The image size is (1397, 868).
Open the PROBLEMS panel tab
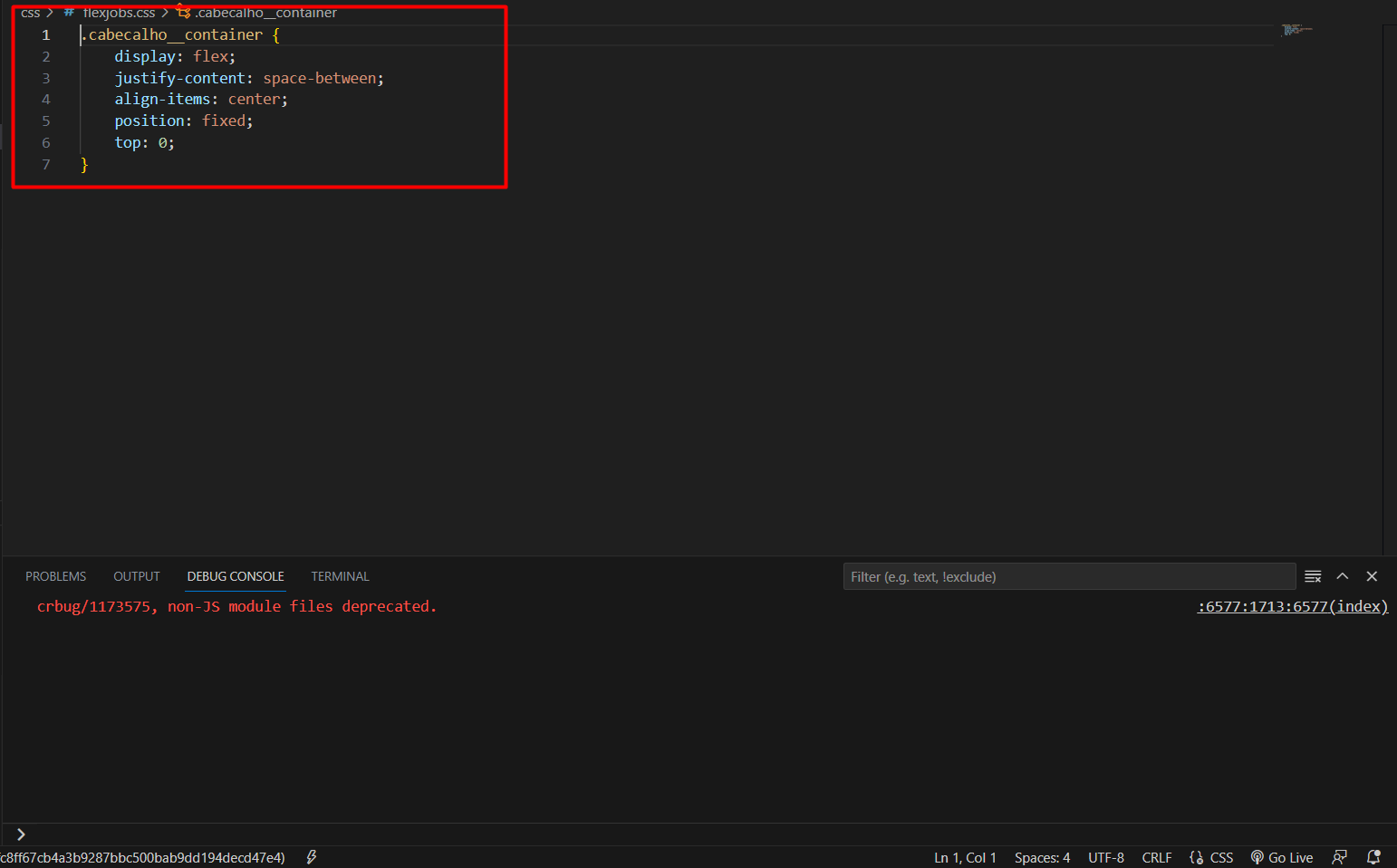click(x=55, y=576)
